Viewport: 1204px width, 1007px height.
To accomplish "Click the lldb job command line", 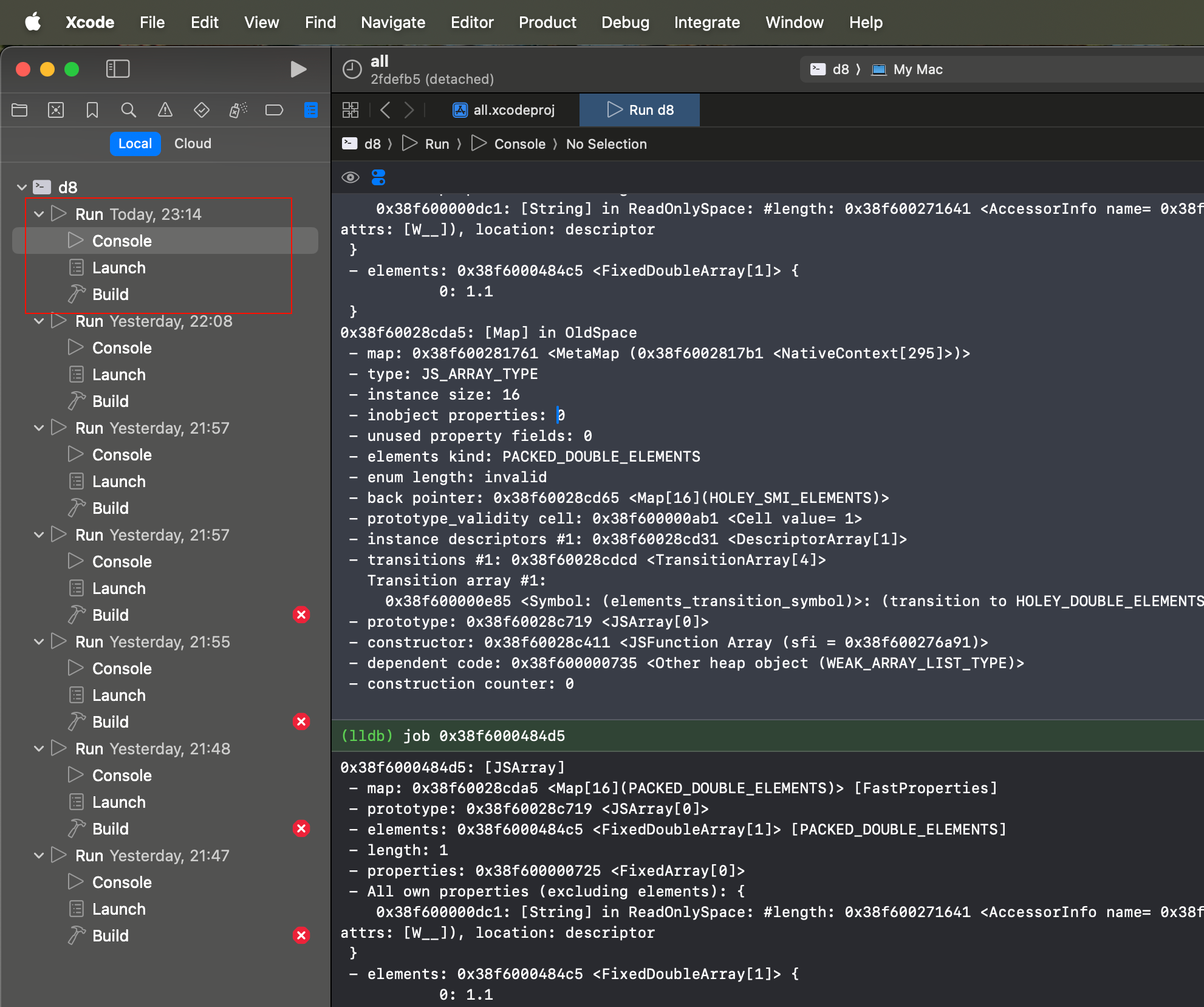I will pyautogui.click(x=768, y=736).
